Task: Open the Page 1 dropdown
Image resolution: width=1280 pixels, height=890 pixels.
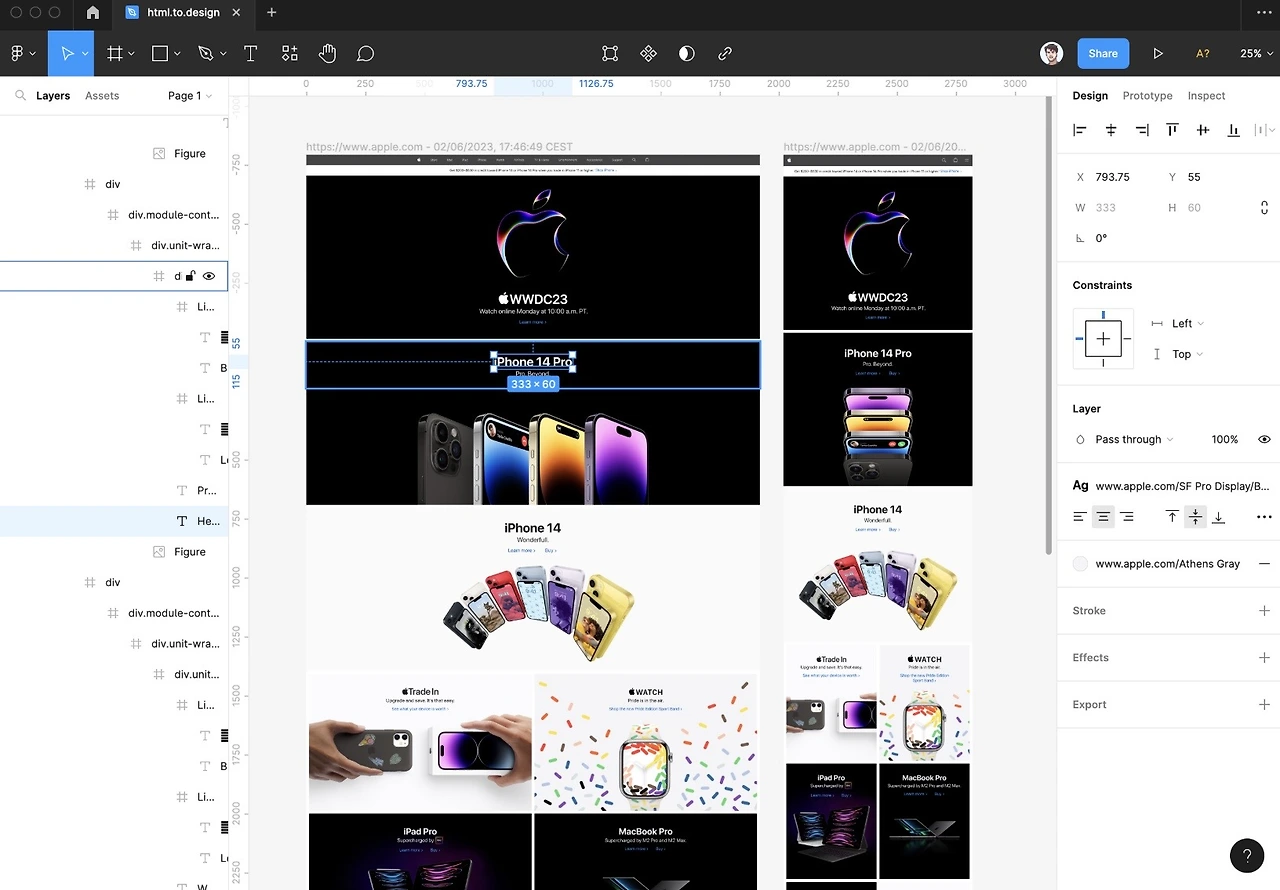Action: coord(190,96)
